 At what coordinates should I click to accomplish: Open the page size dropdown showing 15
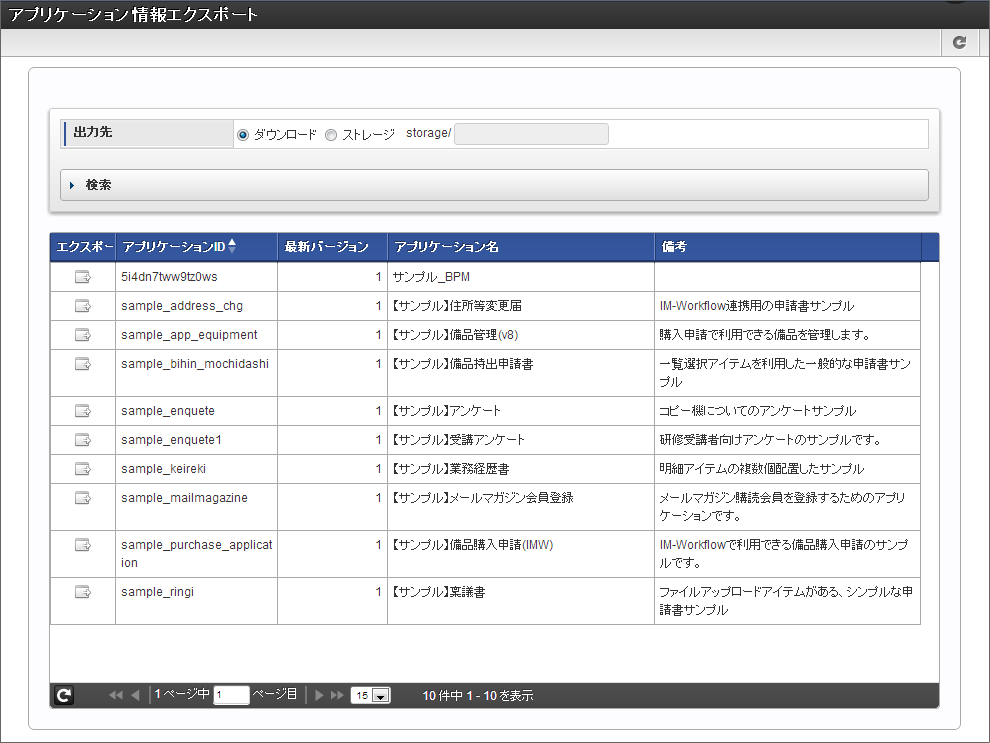click(x=370, y=694)
